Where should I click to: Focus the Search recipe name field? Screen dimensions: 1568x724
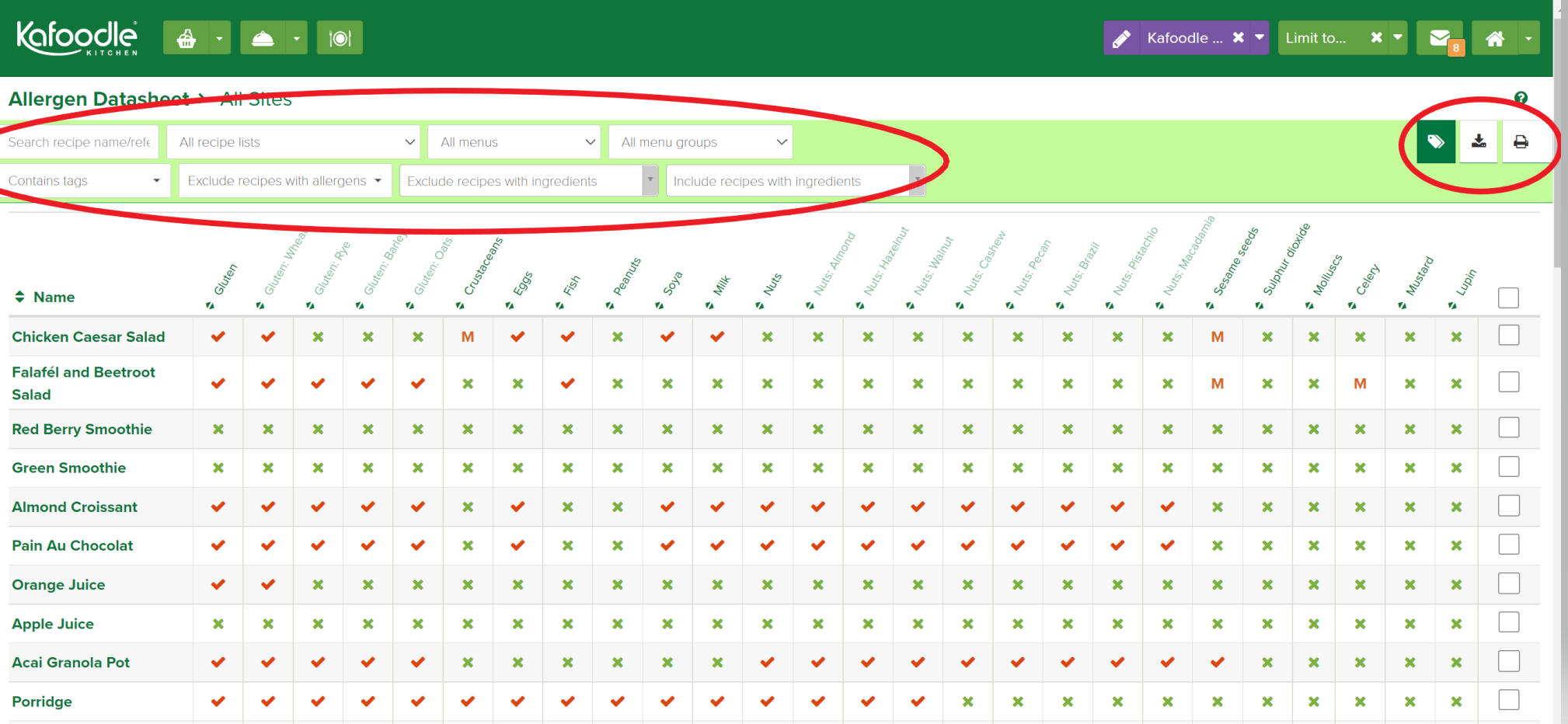tap(79, 142)
